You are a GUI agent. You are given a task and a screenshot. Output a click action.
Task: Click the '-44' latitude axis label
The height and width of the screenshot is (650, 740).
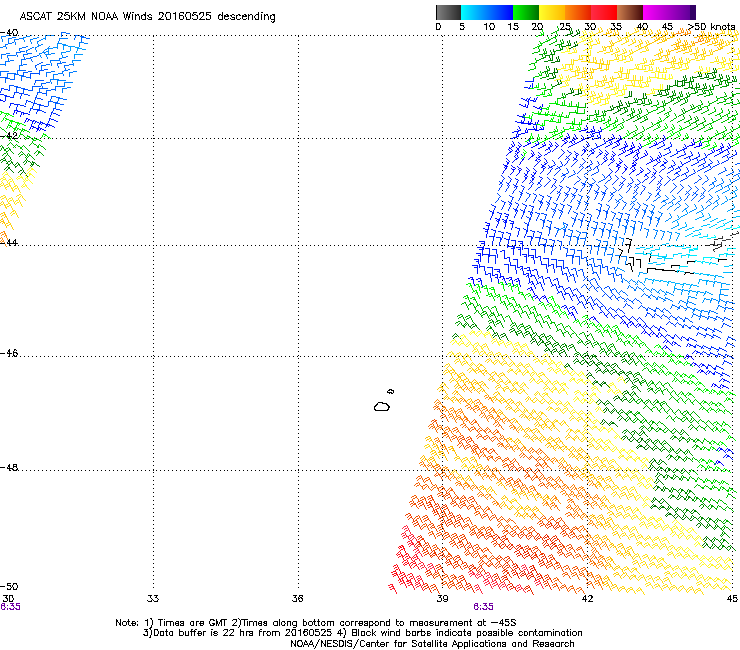9,243
